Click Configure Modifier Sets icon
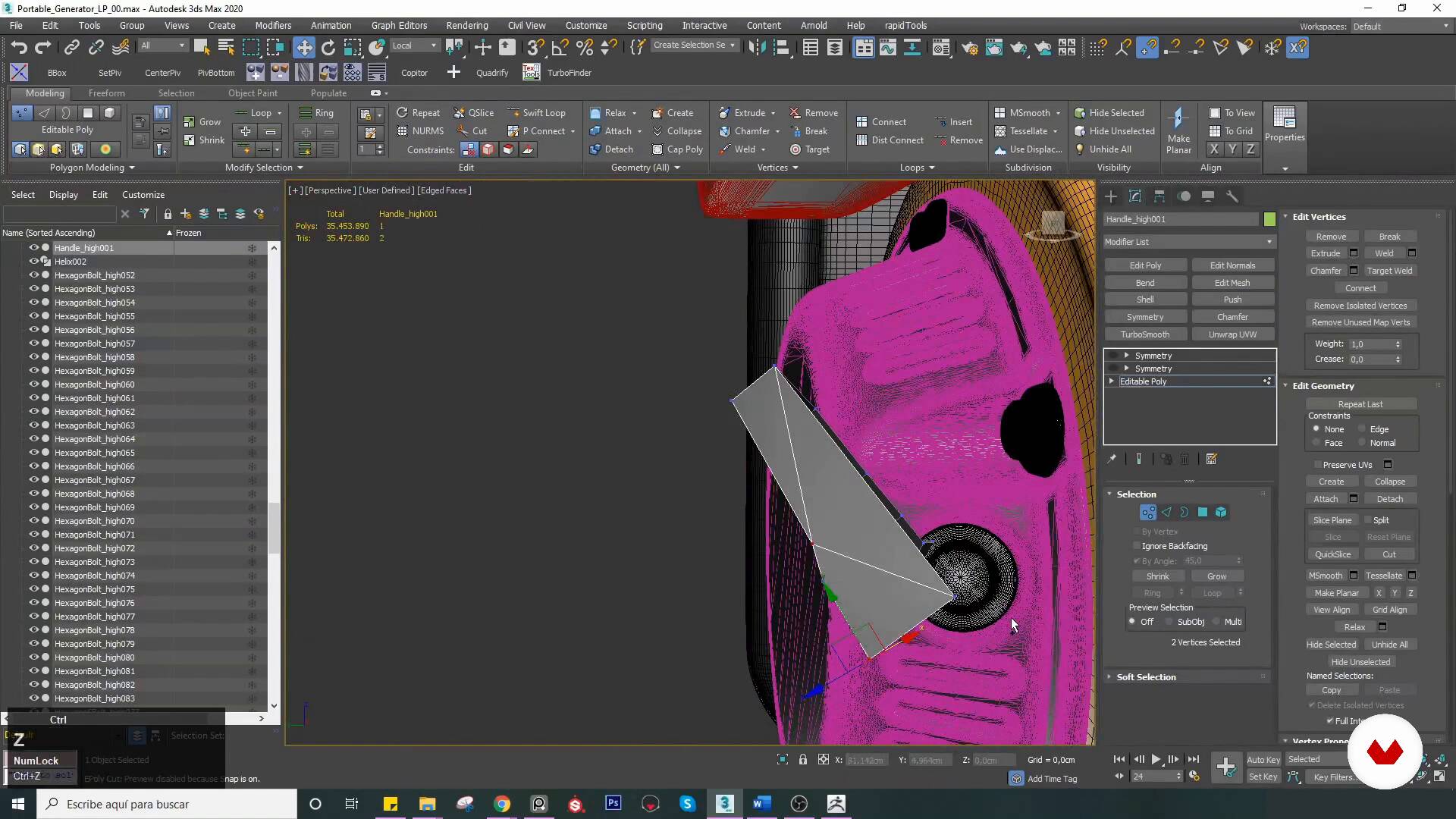1456x819 pixels. tap(1211, 460)
